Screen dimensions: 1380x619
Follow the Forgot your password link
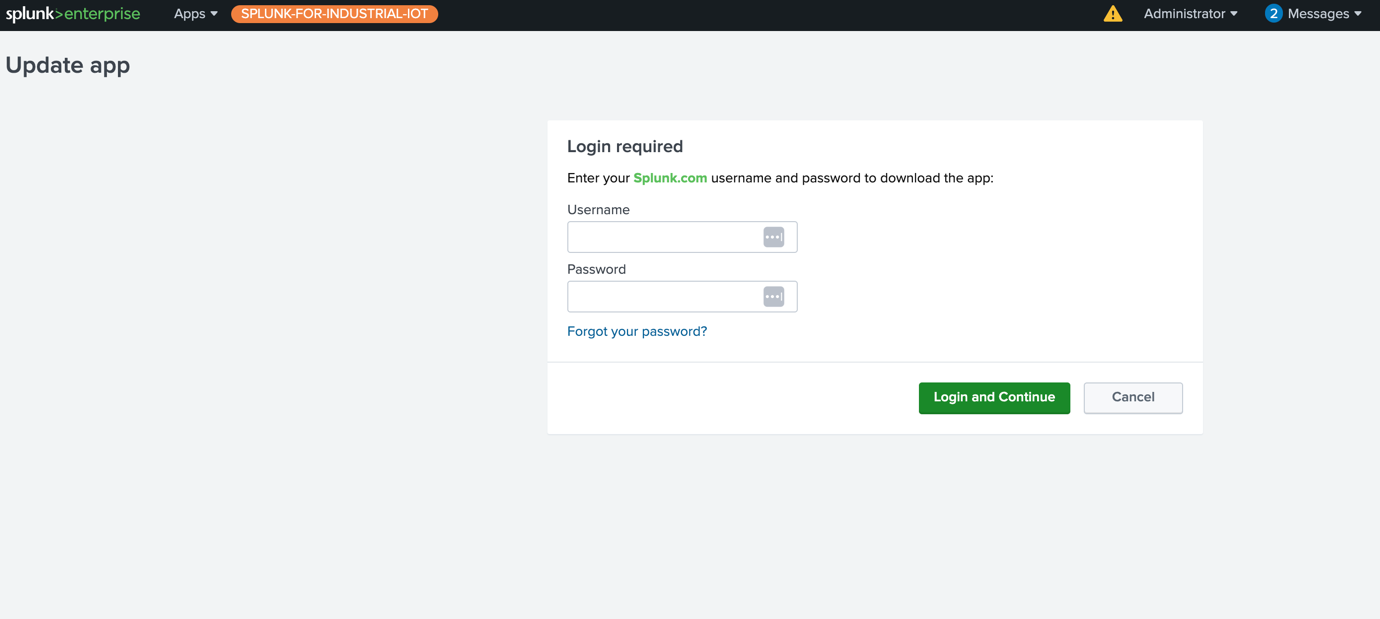(x=637, y=331)
